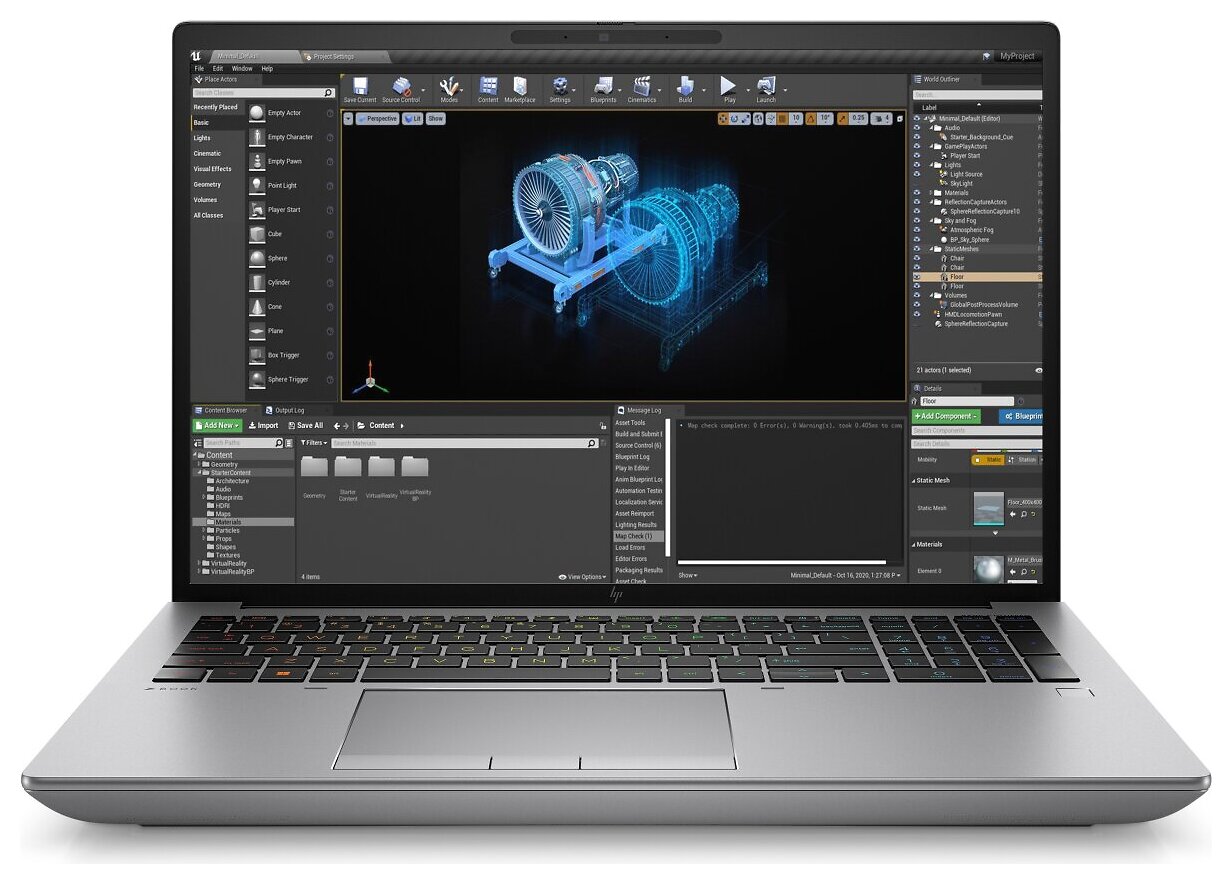This screenshot has width=1232, height=884.
Task: Select the Lights category in Place Actors
Action: click(x=202, y=138)
